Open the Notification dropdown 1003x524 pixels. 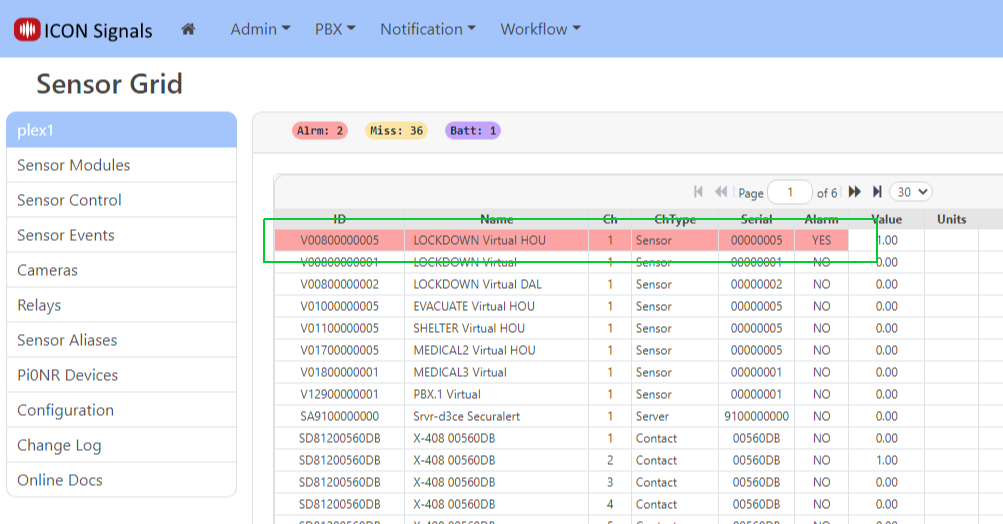pos(427,29)
